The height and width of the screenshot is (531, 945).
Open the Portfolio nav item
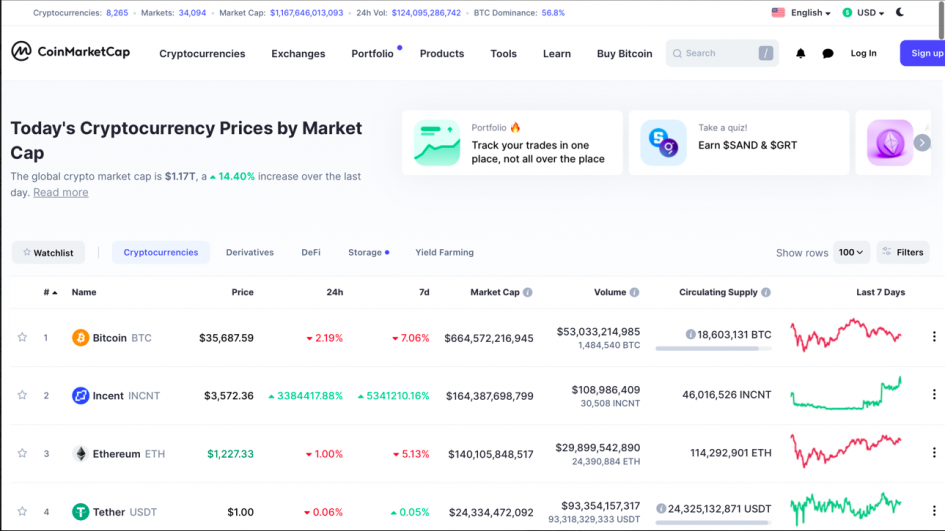[x=372, y=54]
